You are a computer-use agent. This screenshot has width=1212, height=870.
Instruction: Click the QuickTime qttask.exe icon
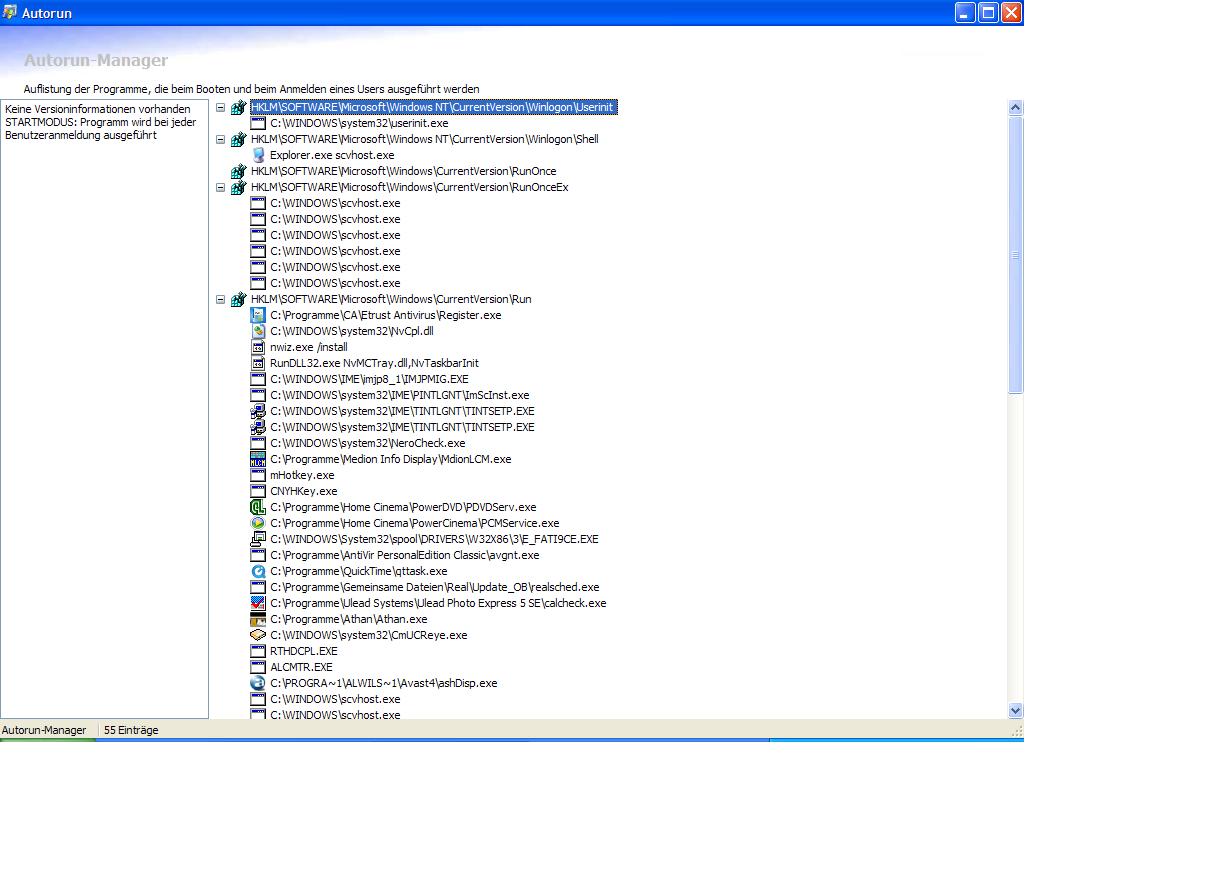coord(258,571)
